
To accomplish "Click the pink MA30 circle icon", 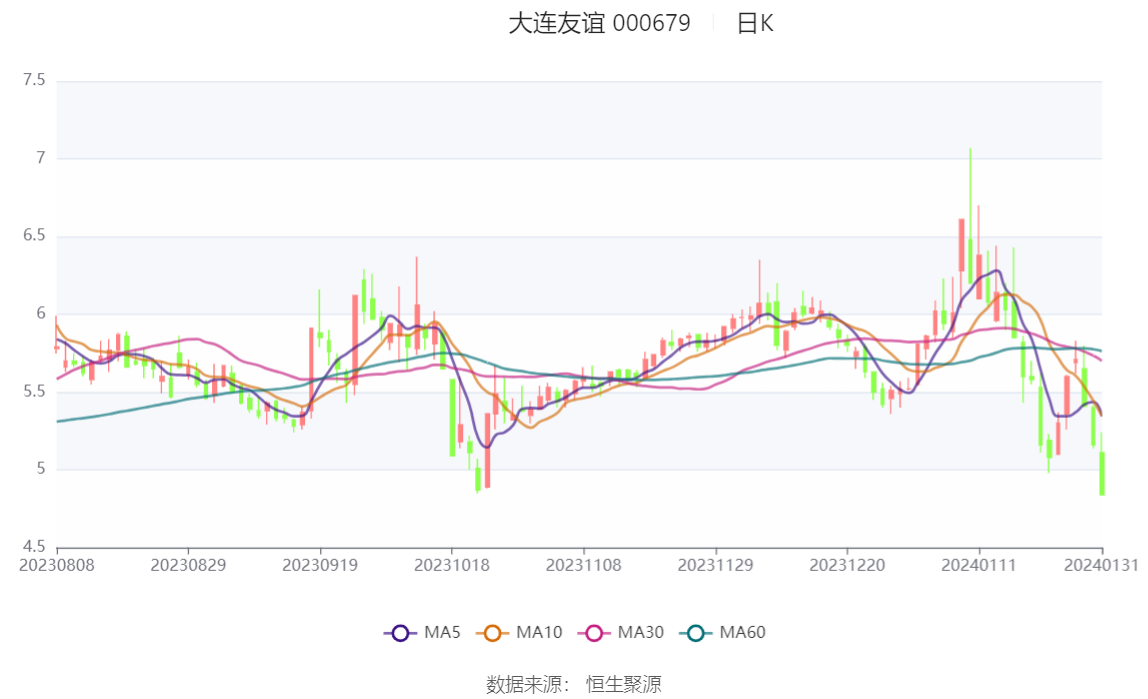I will 594,633.
